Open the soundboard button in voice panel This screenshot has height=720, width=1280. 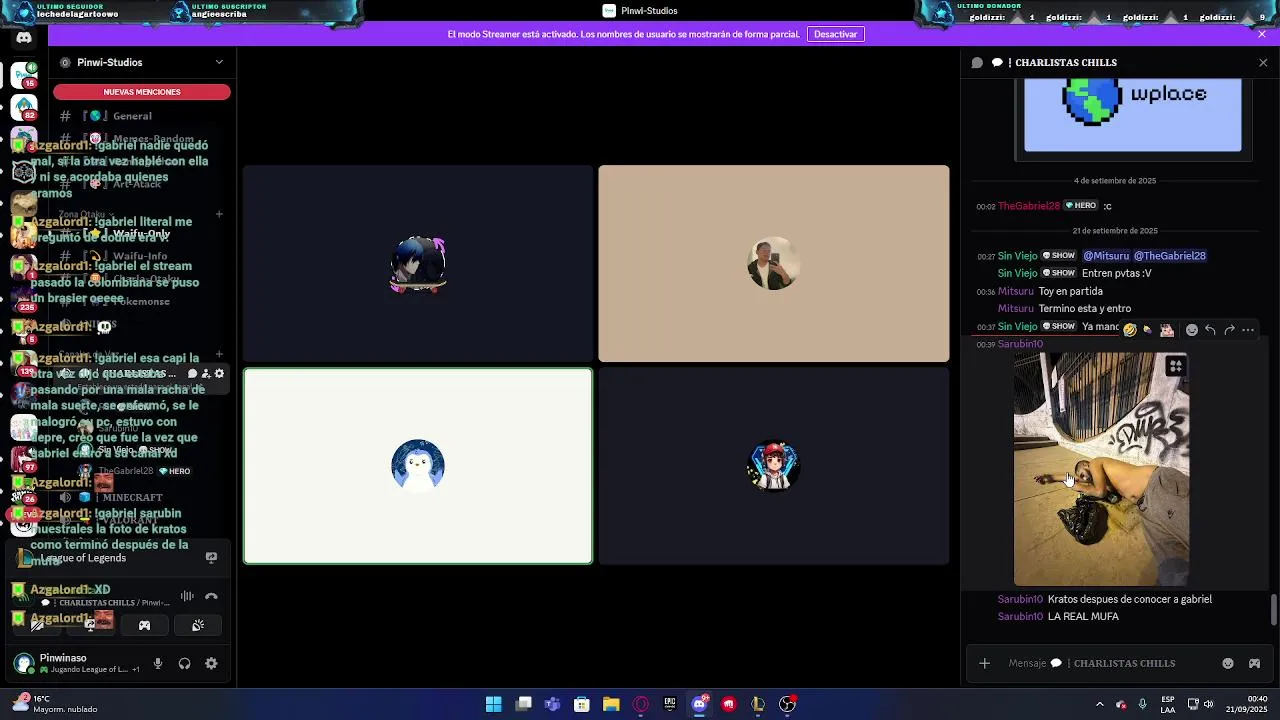pyautogui.click(x=198, y=625)
